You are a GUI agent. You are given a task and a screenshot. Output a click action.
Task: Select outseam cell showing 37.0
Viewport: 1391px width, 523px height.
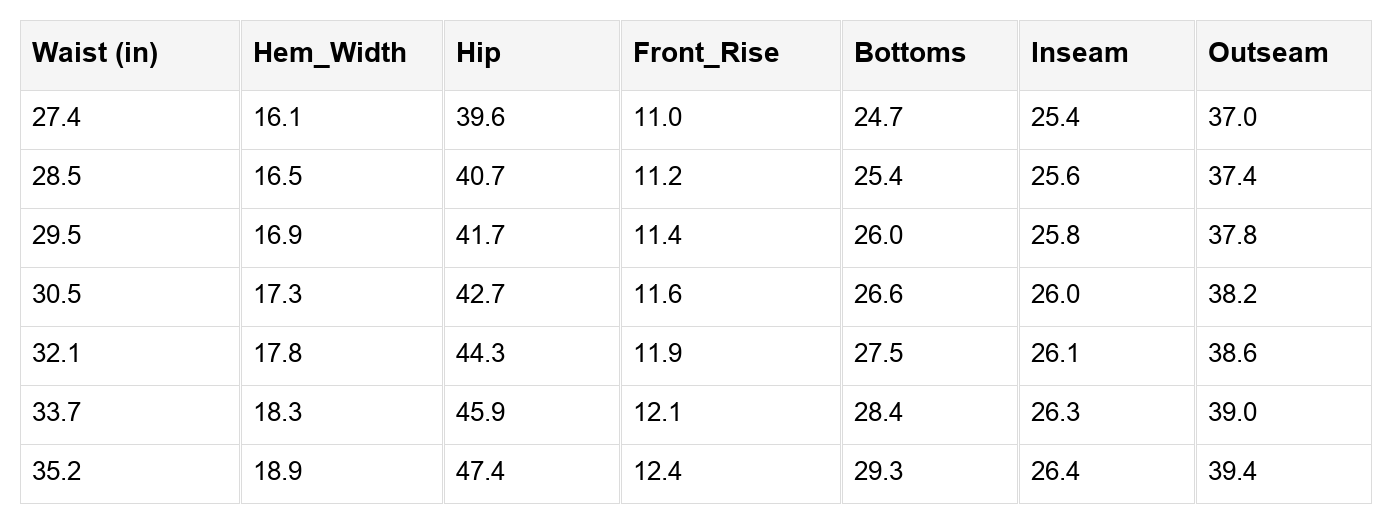[x=1233, y=118]
